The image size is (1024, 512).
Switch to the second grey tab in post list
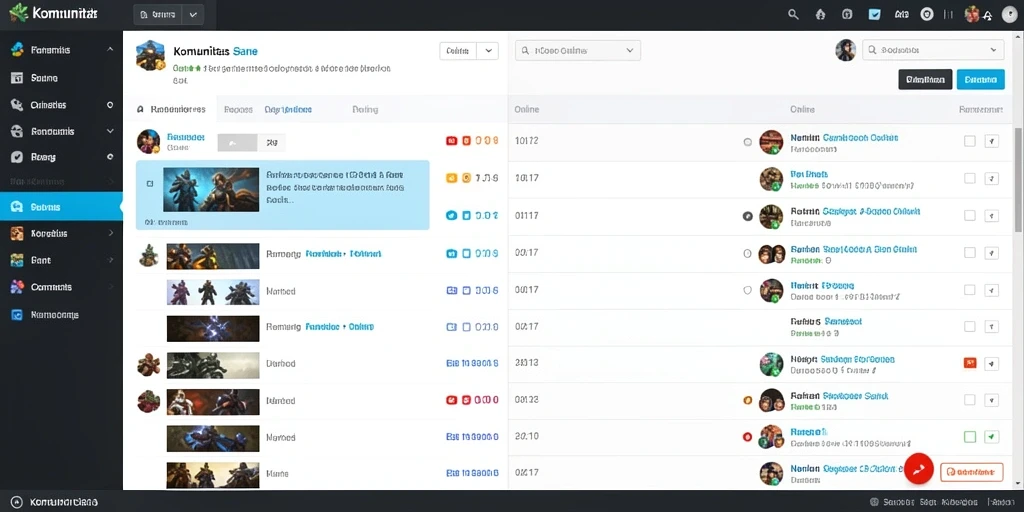[238, 110]
